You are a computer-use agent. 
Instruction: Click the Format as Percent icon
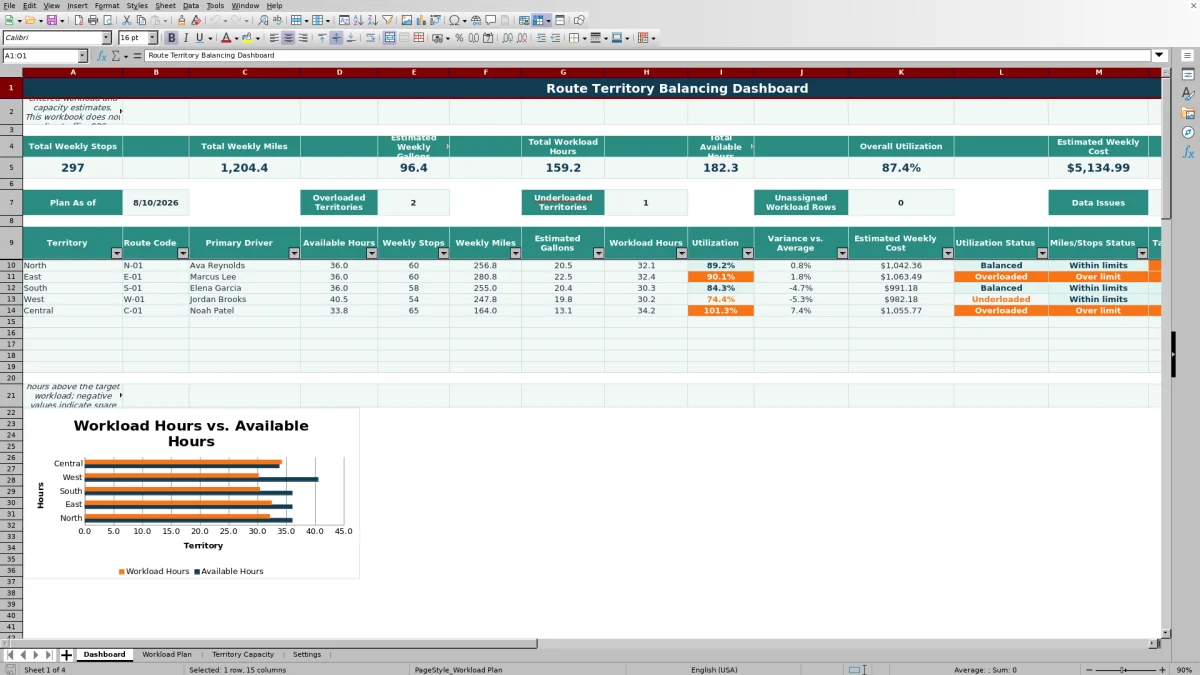[459, 38]
